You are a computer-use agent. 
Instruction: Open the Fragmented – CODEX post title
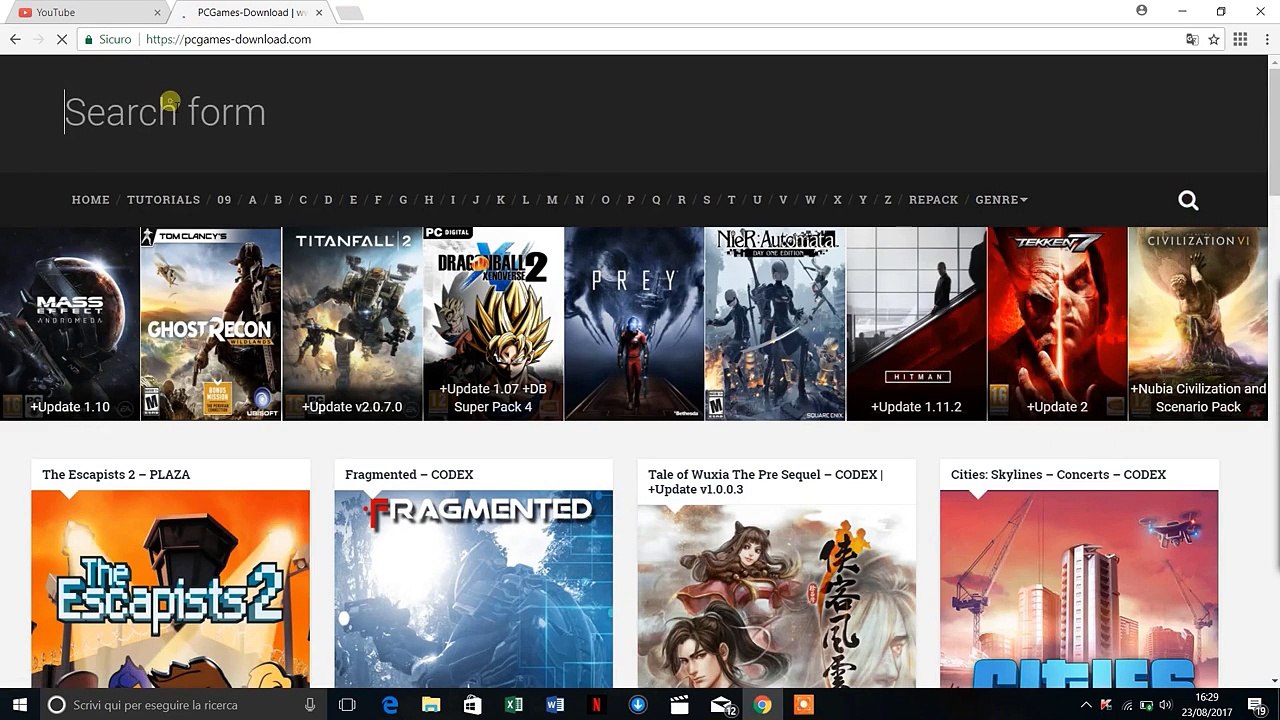point(409,474)
